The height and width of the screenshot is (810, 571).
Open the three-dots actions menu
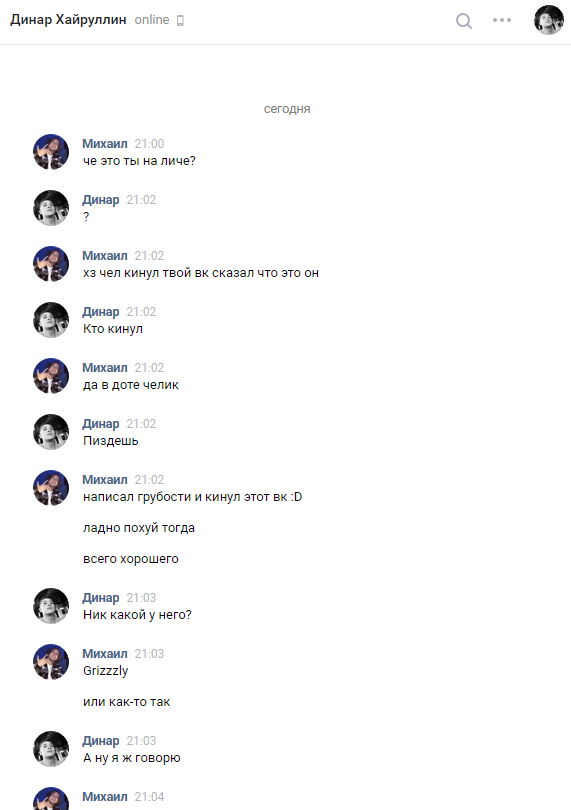[502, 20]
